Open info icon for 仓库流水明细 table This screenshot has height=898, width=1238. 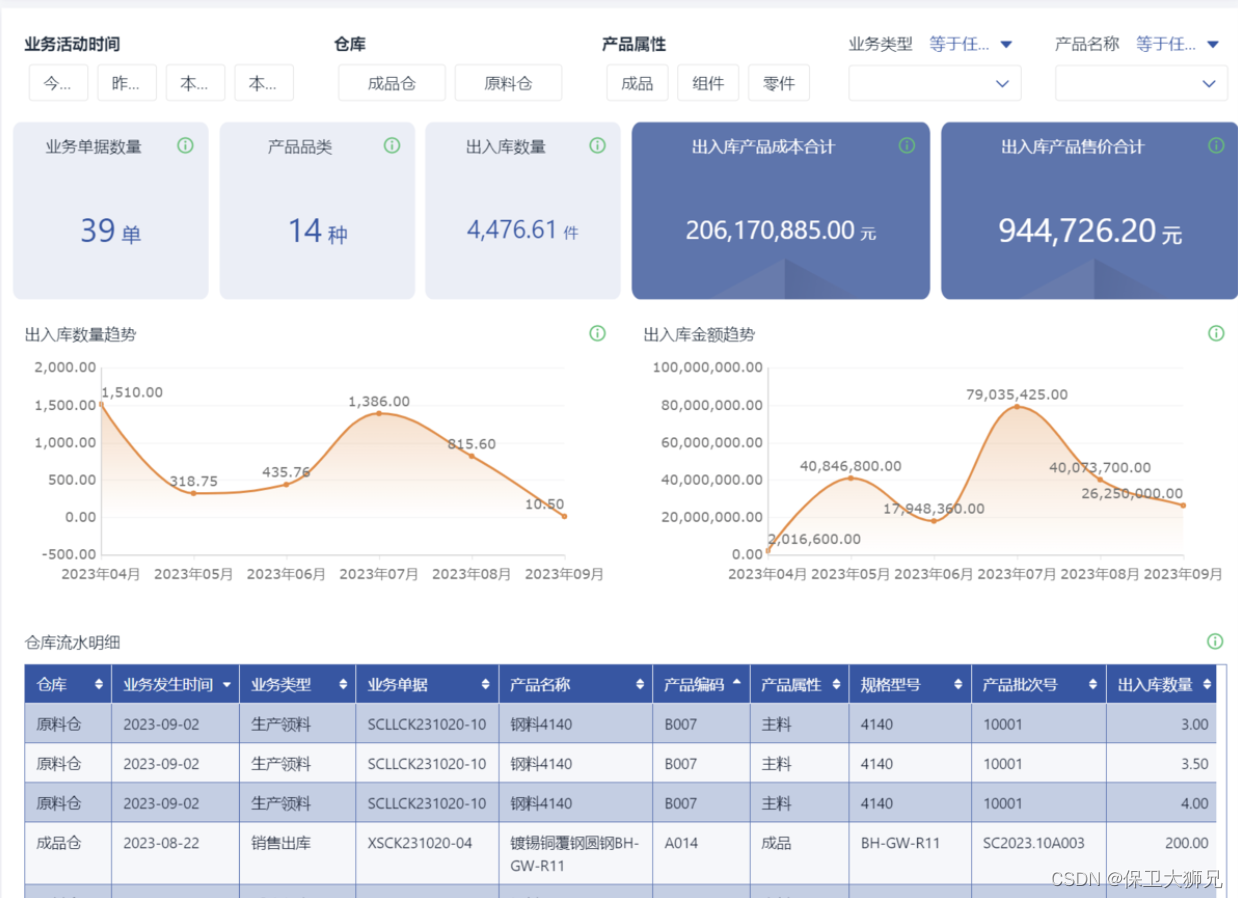[x=1215, y=642]
